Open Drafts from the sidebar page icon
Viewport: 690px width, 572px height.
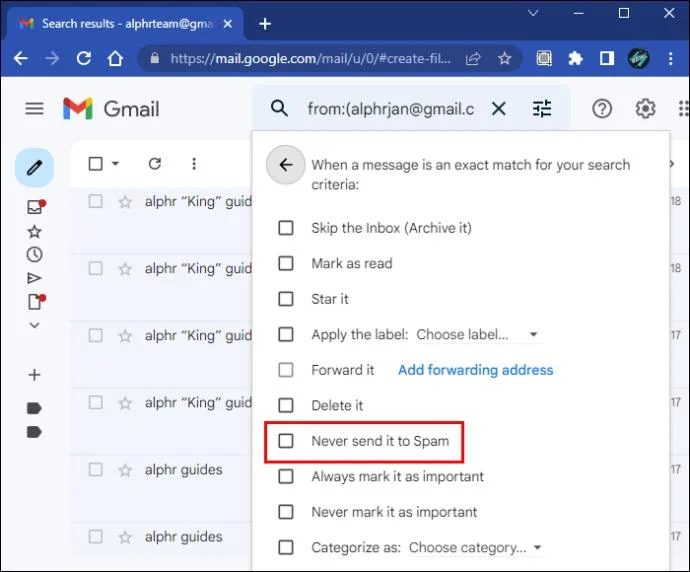(x=36, y=302)
